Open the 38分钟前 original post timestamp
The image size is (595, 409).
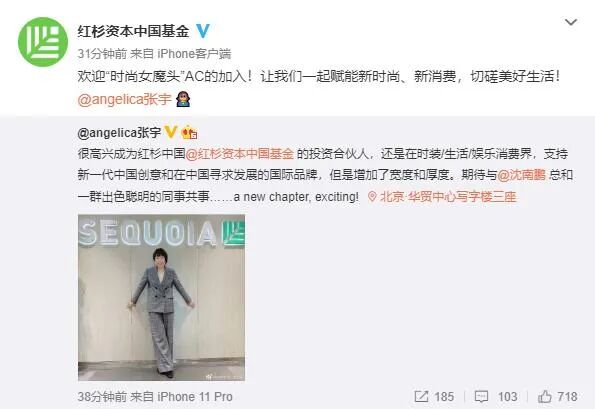(102, 397)
